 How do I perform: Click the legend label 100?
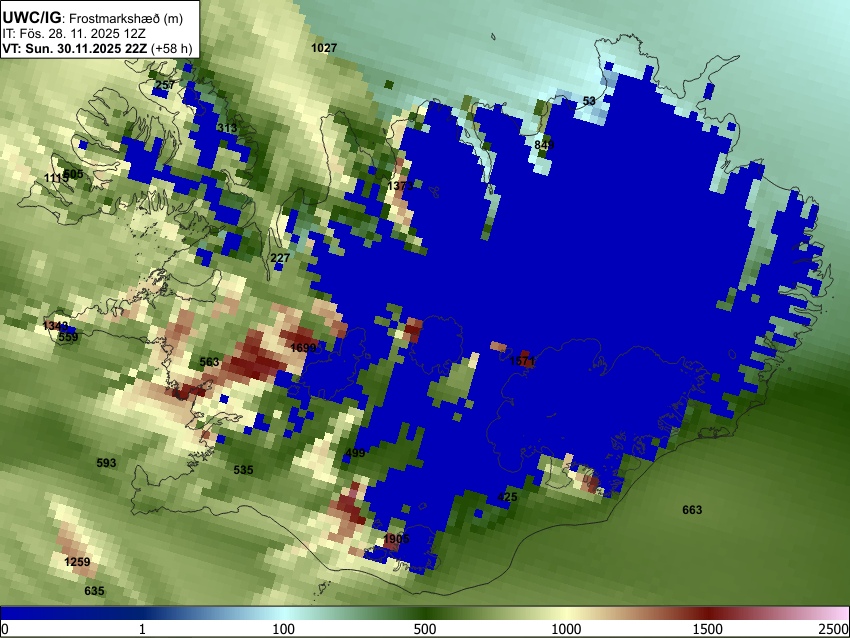(284, 629)
